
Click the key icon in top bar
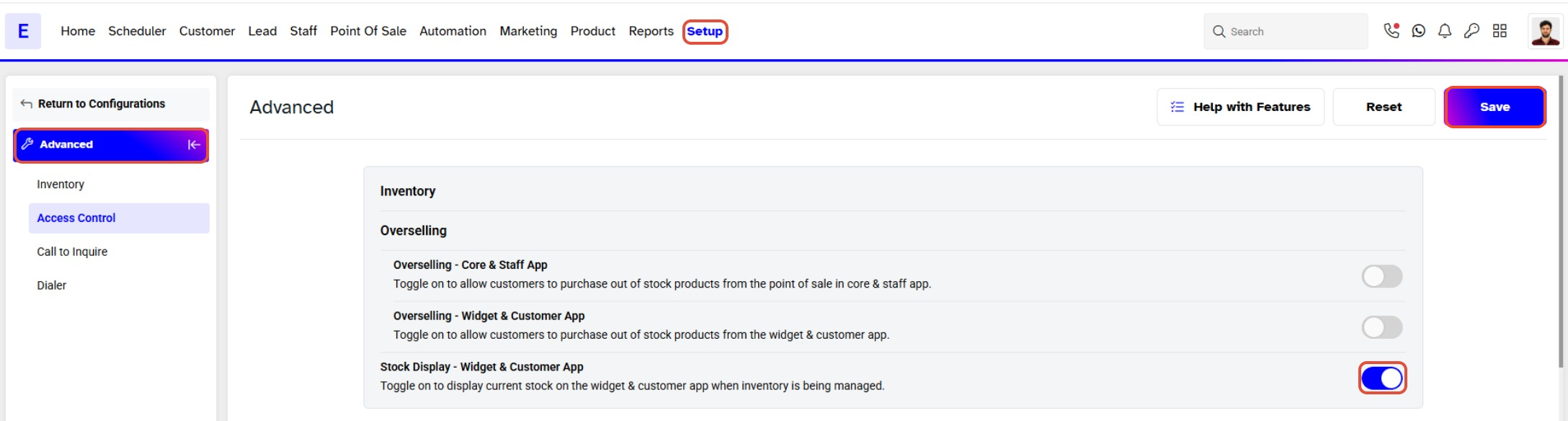(x=1471, y=31)
